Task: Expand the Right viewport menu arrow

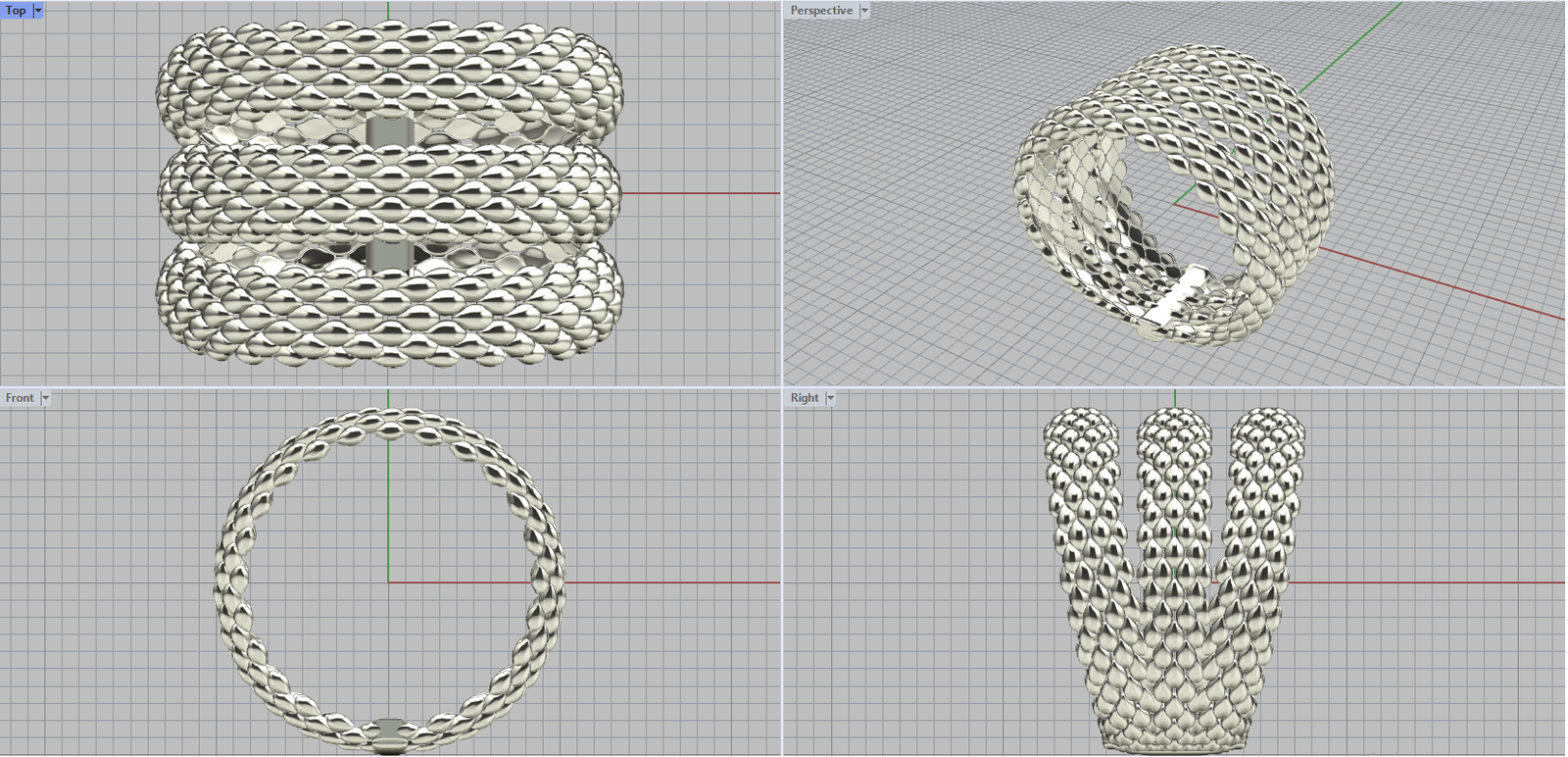Action: [830, 397]
